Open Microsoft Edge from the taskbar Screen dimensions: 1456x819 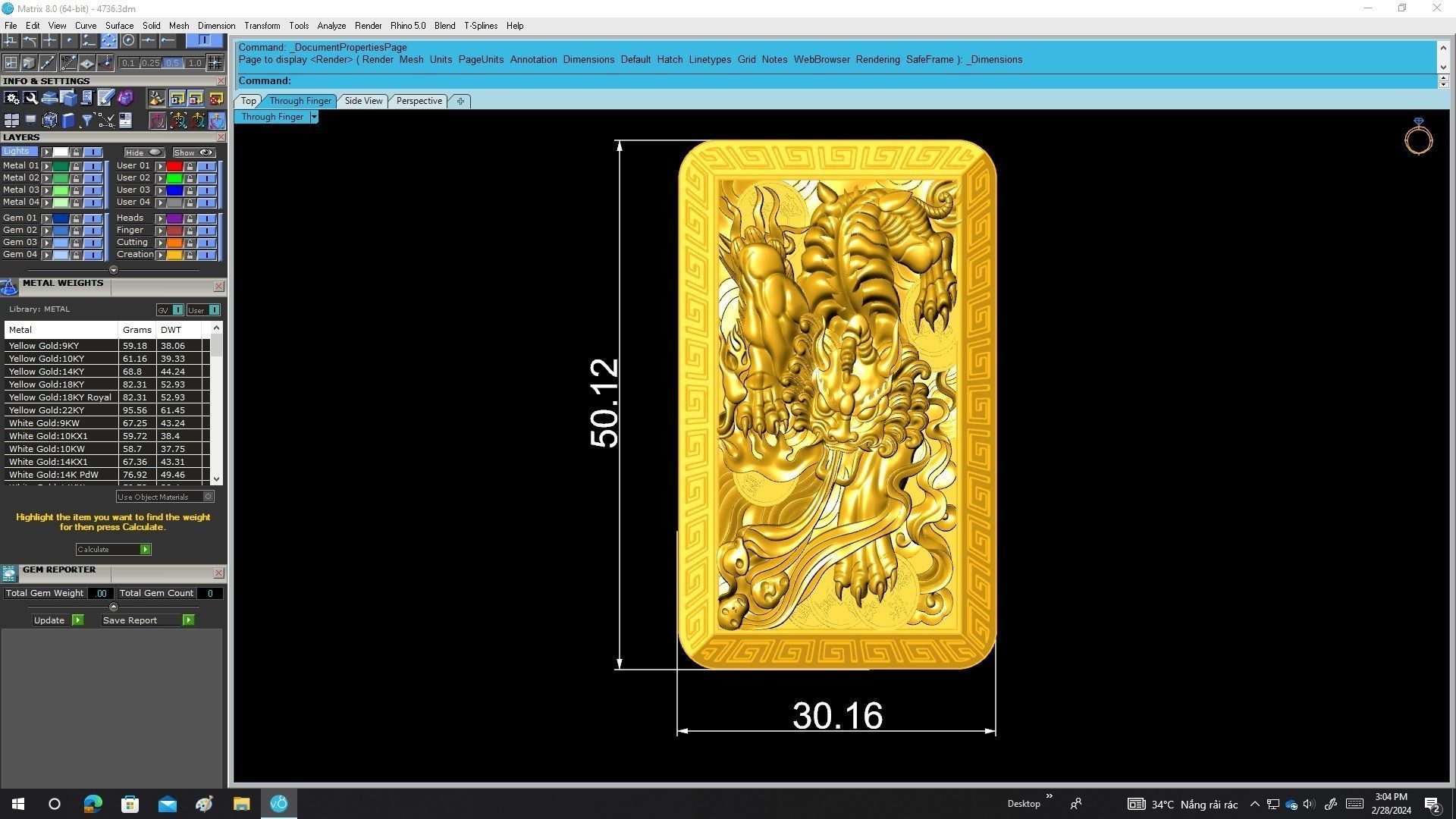click(93, 804)
